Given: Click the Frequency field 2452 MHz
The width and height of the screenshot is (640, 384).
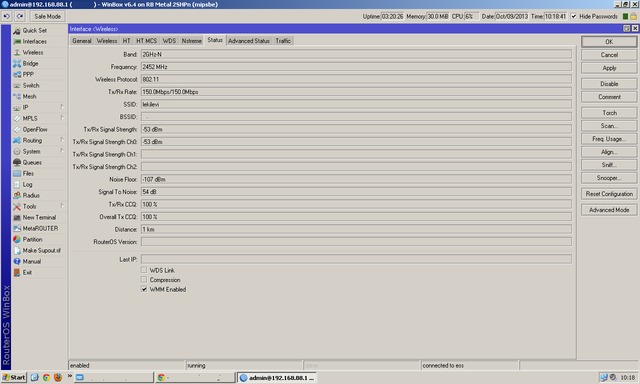Looking at the screenshot, I should pos(356,67).
